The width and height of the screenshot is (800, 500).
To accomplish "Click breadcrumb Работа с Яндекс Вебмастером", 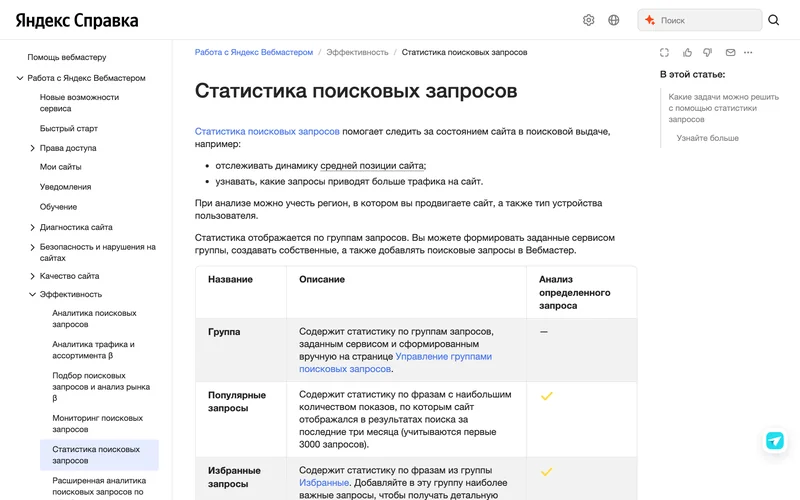I will tap(254, 52).
